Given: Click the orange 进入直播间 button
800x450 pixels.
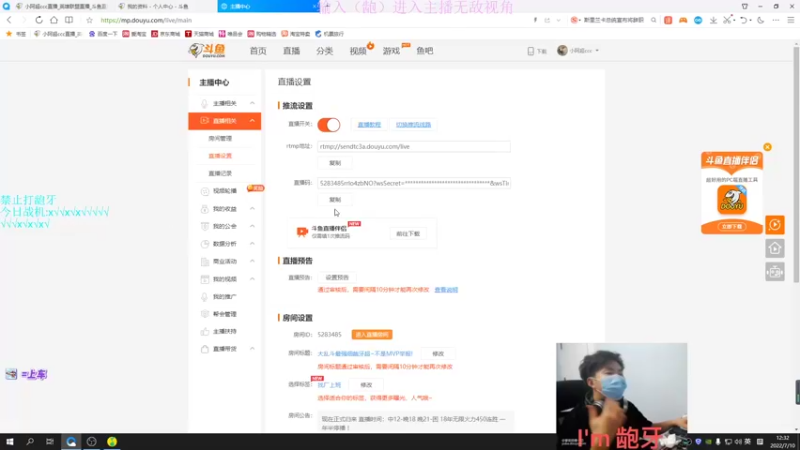Looking at the screenshot, I should (x=372, y=335).
